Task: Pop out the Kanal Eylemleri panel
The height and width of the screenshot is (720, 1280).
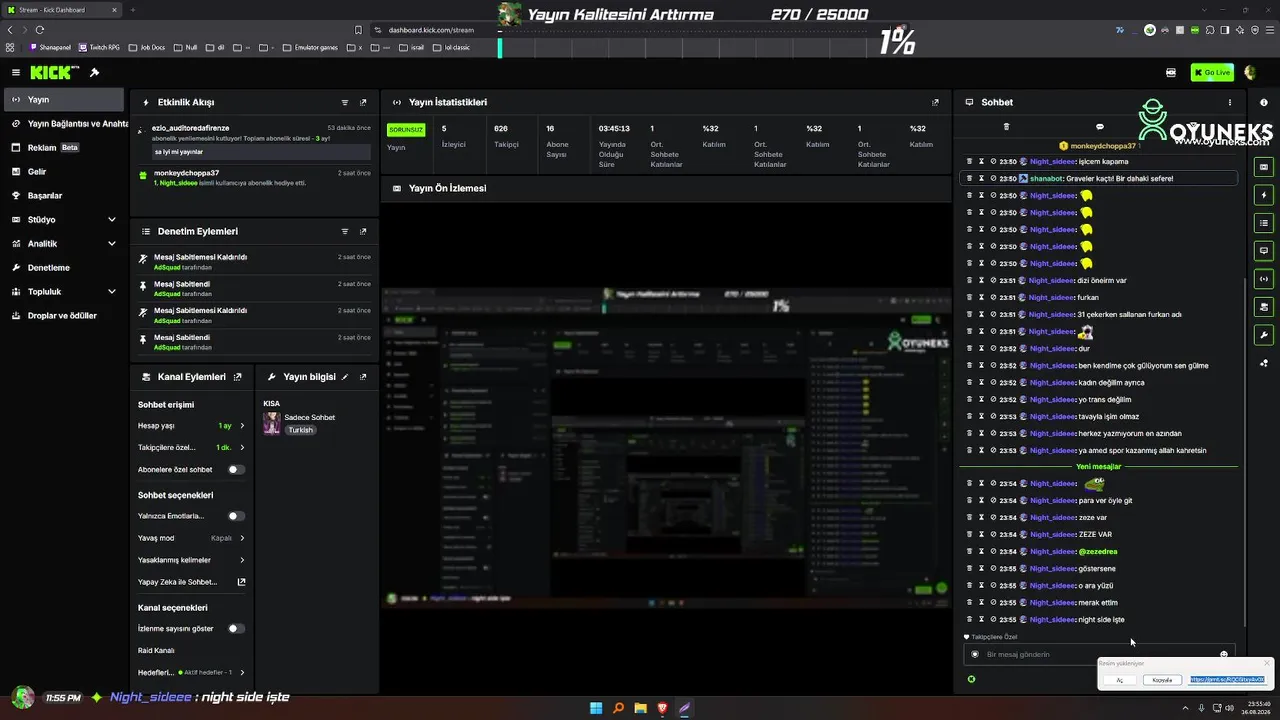Action: (x=237, y=377)
